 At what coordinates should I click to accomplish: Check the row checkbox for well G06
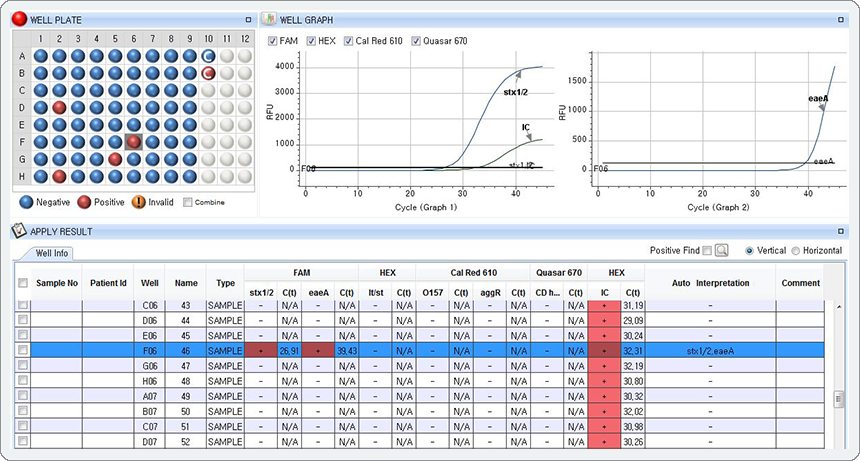22,367
